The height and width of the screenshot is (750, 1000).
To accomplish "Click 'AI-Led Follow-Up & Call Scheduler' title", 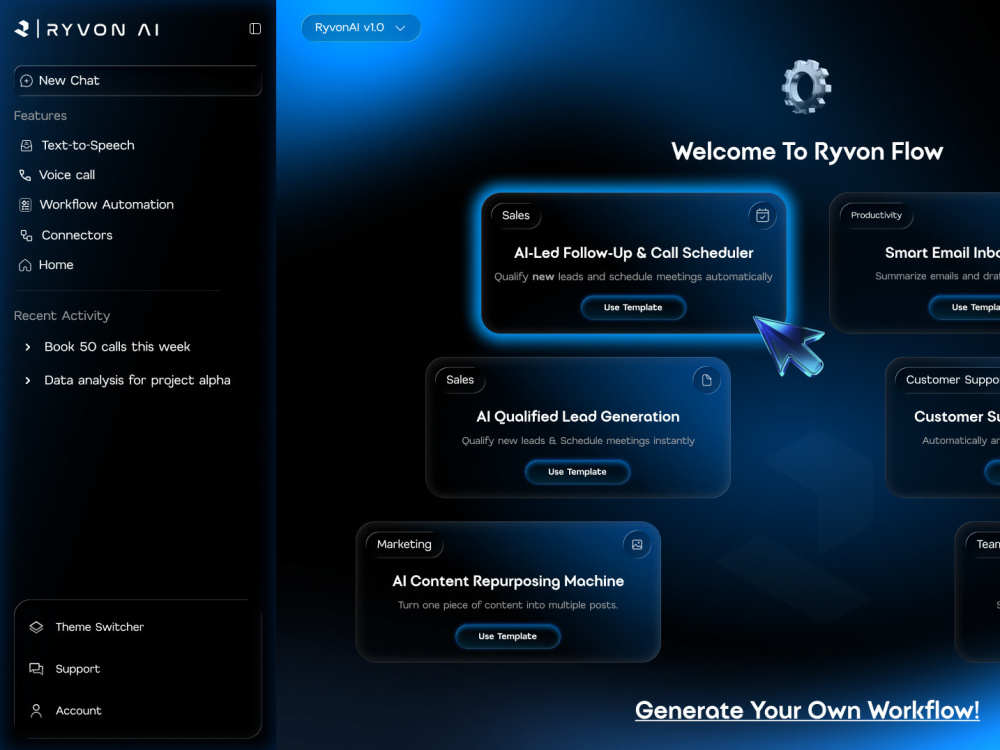I will [x=634, y=253].
